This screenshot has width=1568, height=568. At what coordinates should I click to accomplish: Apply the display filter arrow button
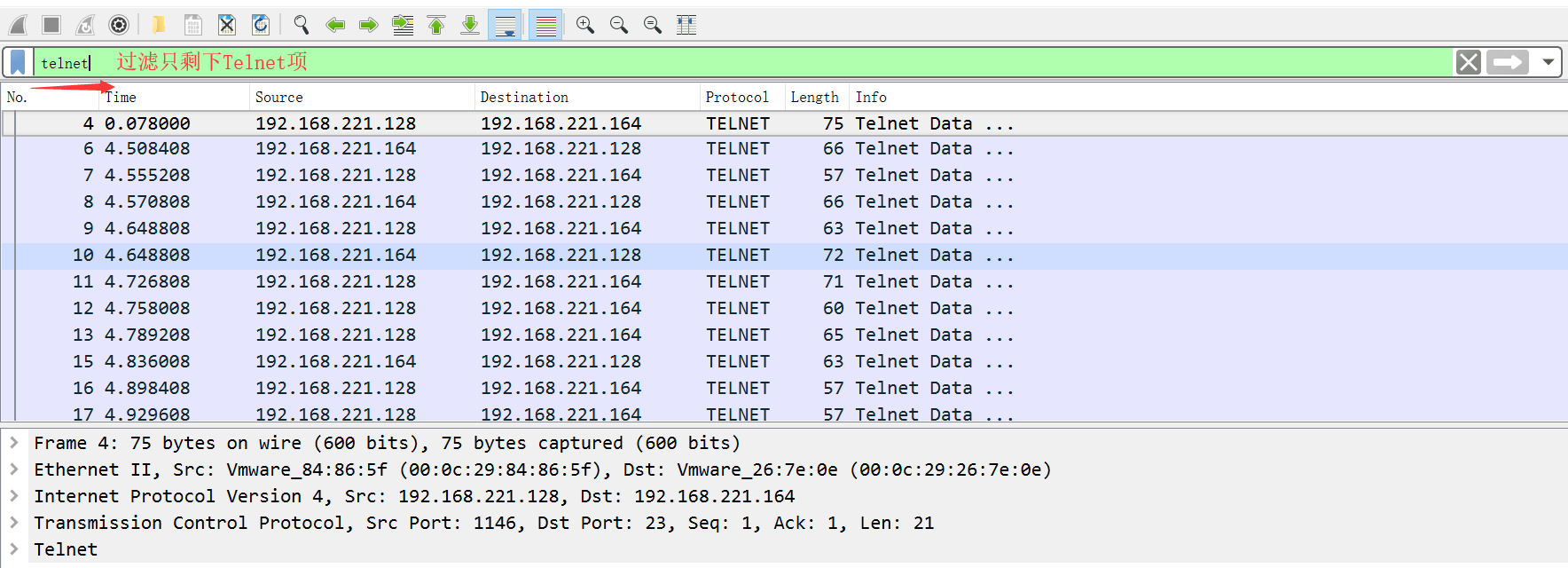[1508, 62]
